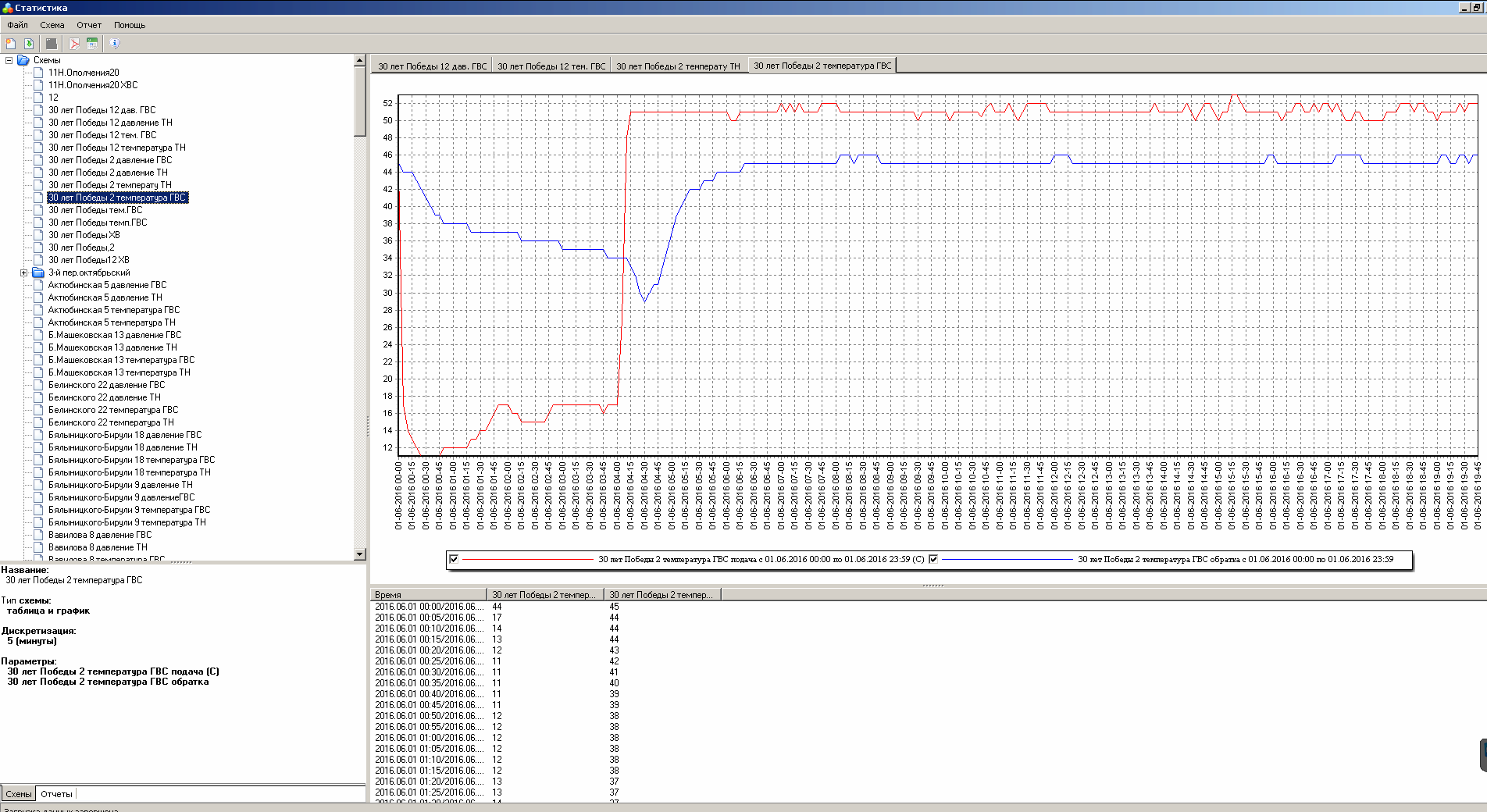Switch to the 30 лет Победы 12 дав. ГВС tab
Screen dimensions: 1487x812
tap(432, 66)
